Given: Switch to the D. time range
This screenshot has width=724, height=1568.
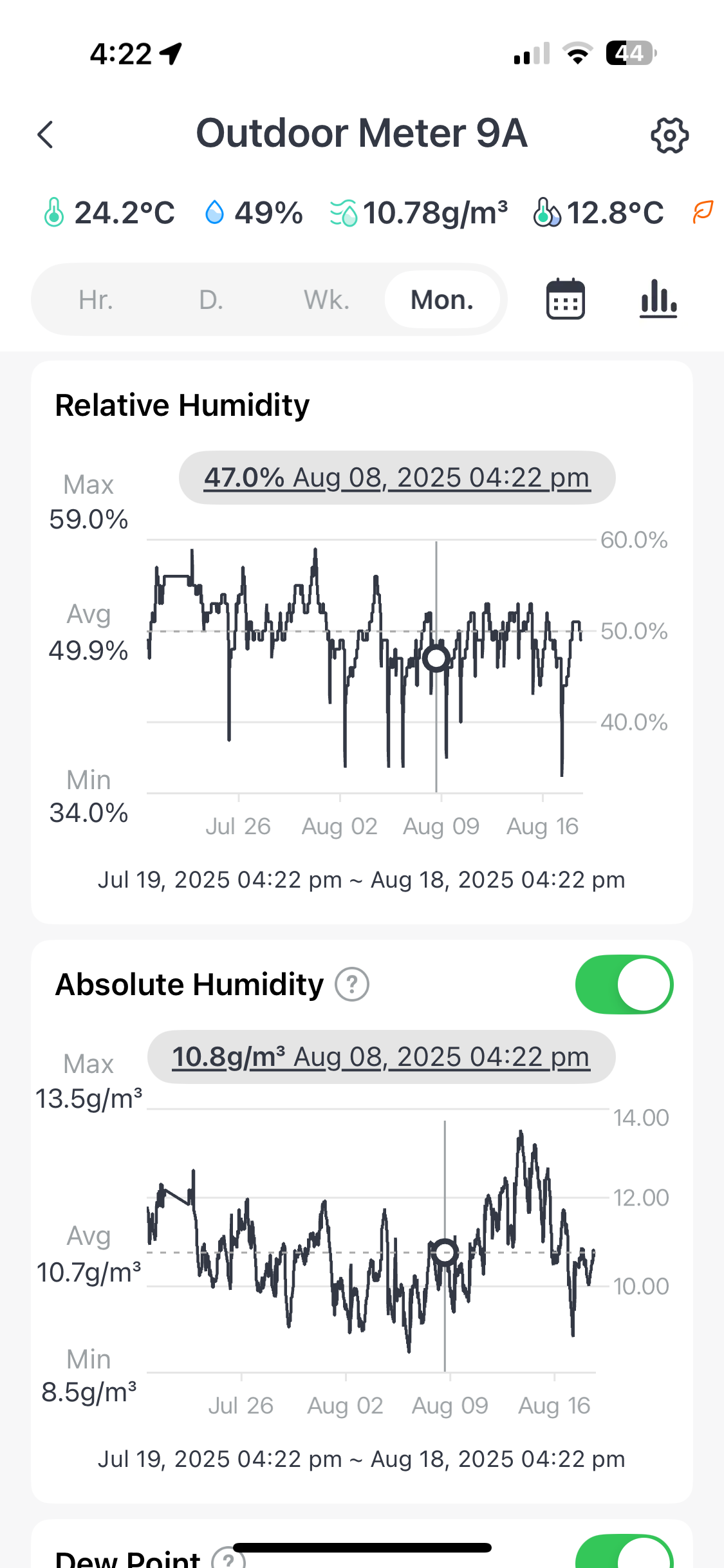Looking at the screenshot, I should pos(211,300).
